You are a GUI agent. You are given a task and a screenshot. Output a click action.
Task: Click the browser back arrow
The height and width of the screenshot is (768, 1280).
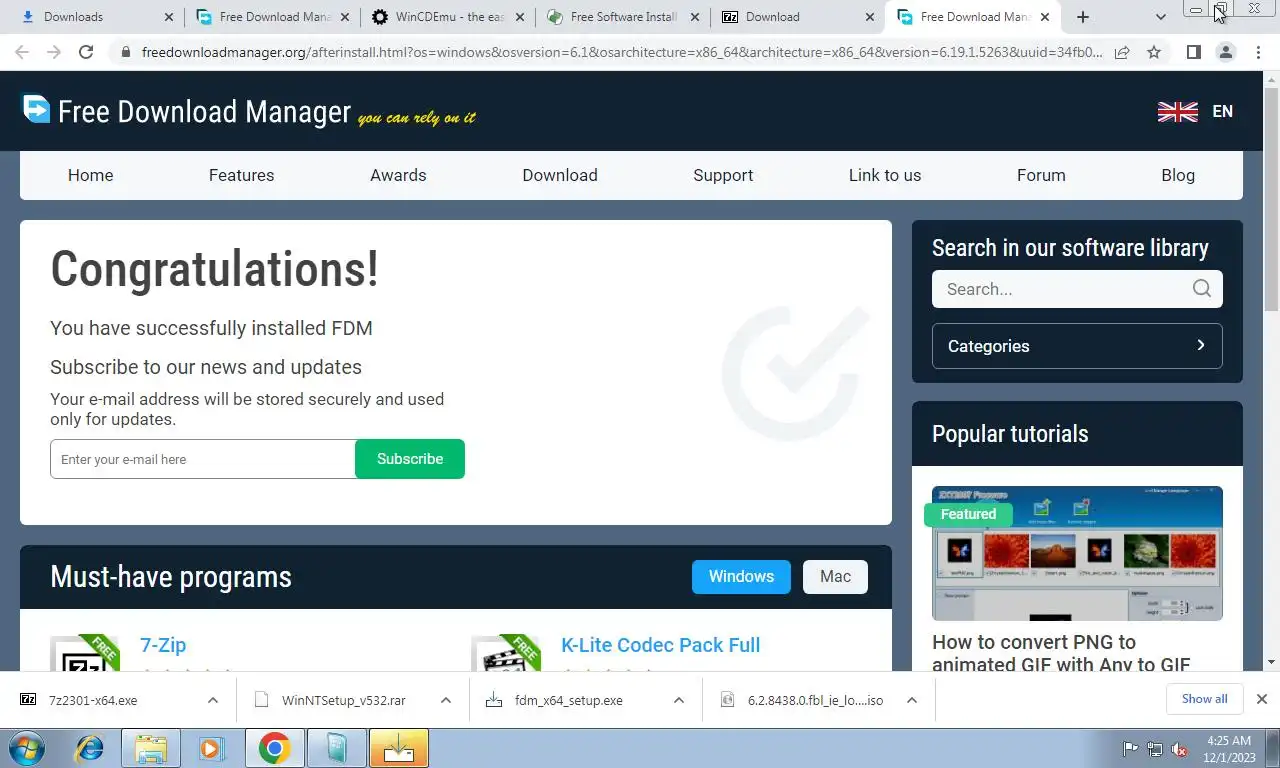(x=22, y=52)
